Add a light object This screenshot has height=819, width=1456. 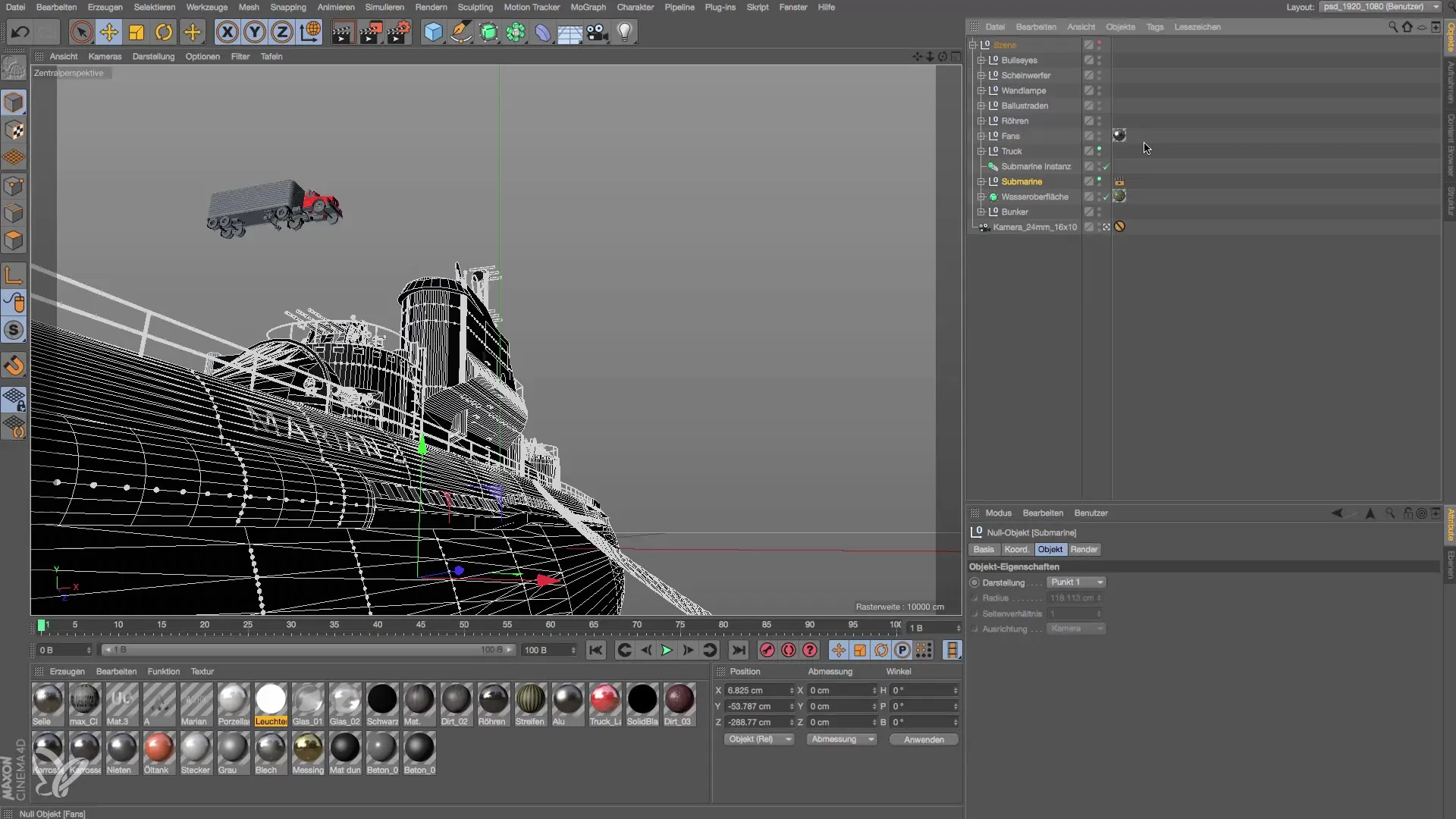[625, 32]
